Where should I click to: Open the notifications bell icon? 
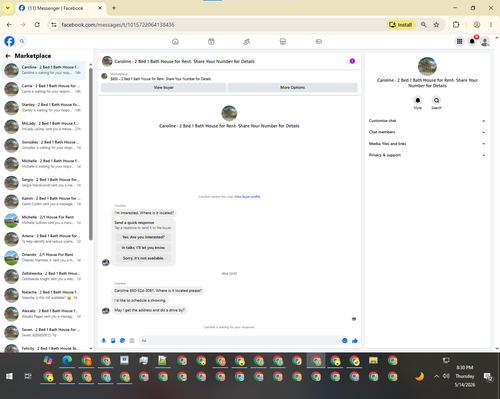[x=472, y=41]
